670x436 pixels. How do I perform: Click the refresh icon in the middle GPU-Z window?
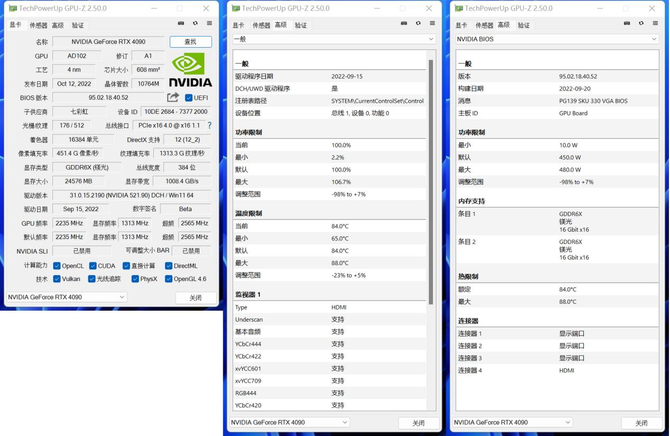[x=418, y=23]
